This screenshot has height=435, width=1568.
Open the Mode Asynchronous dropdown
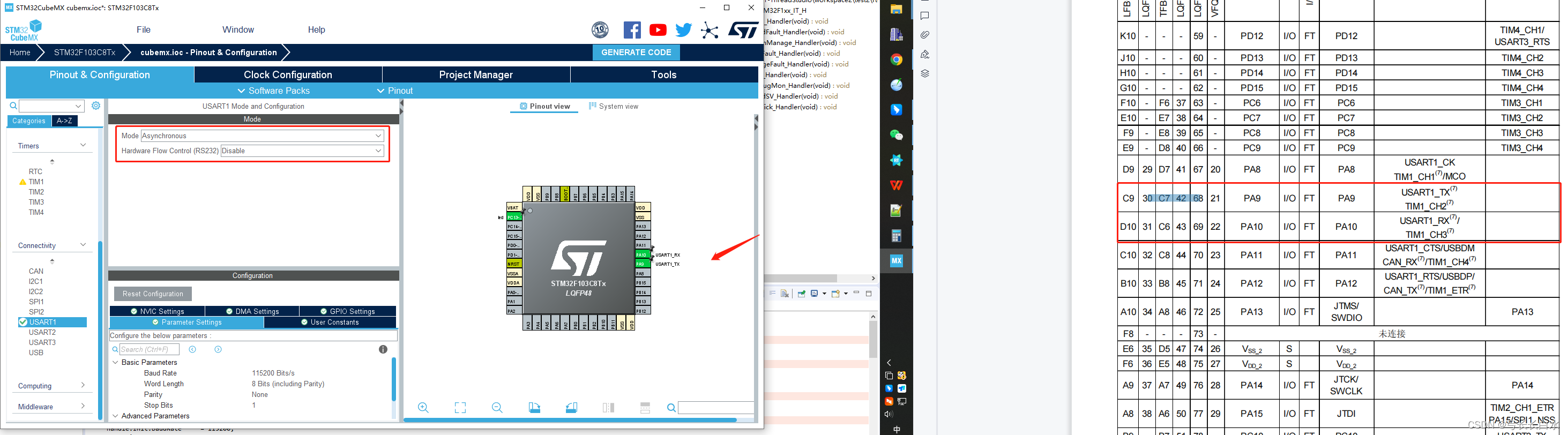click(263, 136)
